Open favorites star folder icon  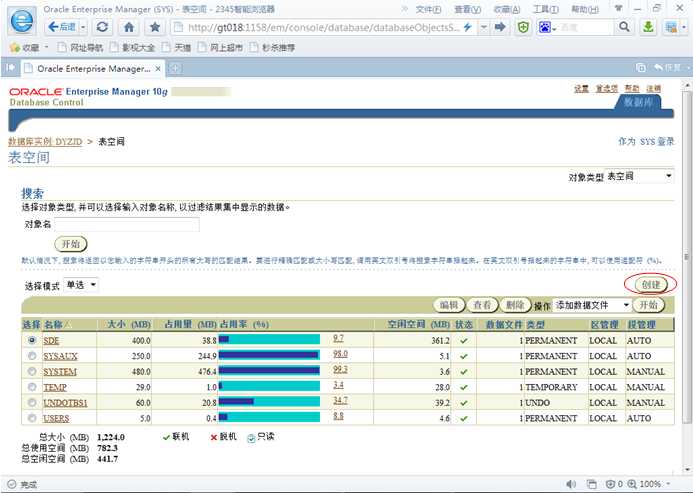[x=15, y=47]
